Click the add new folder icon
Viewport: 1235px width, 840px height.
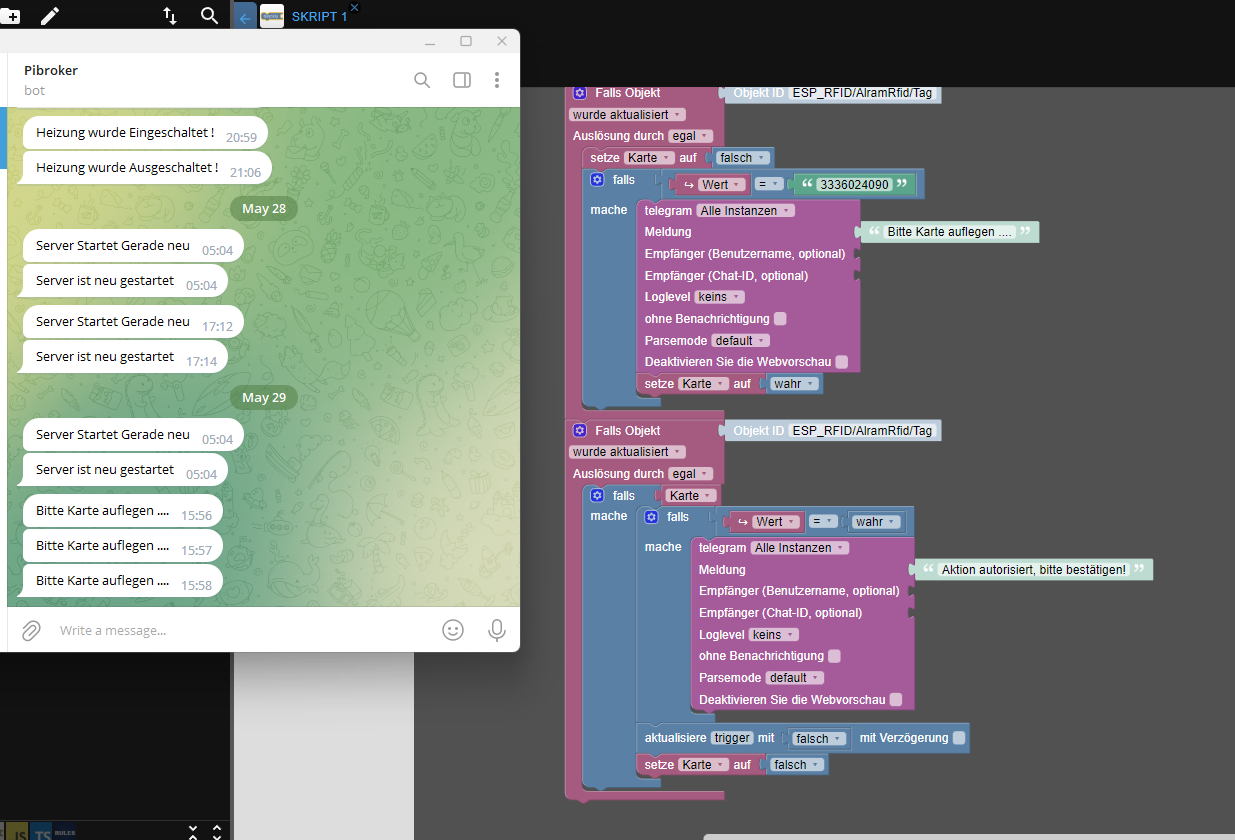coord(10,15)
